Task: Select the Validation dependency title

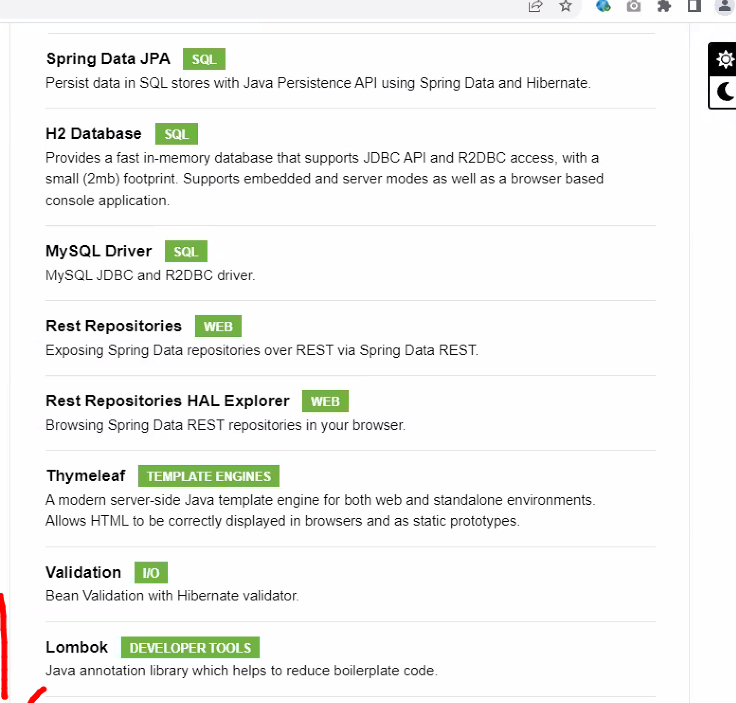Action: [x=84, y=573]
